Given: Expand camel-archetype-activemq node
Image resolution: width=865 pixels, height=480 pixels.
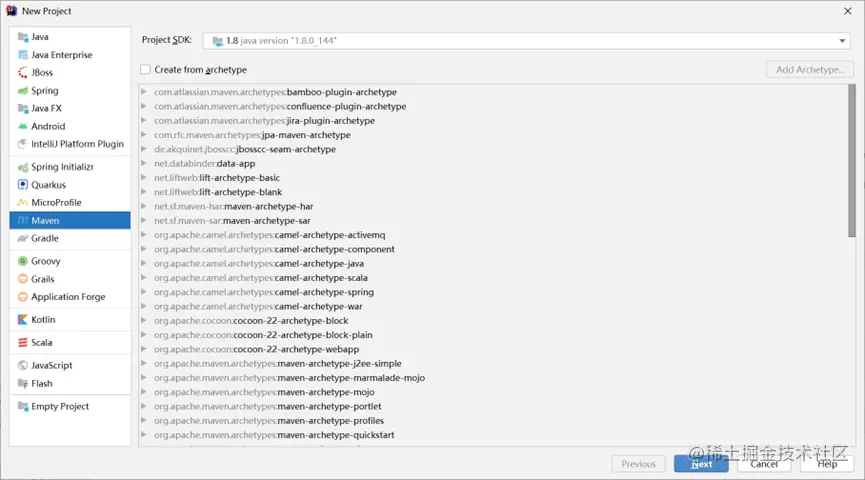Looking at the screenshot, I should (x=143, y=234).
